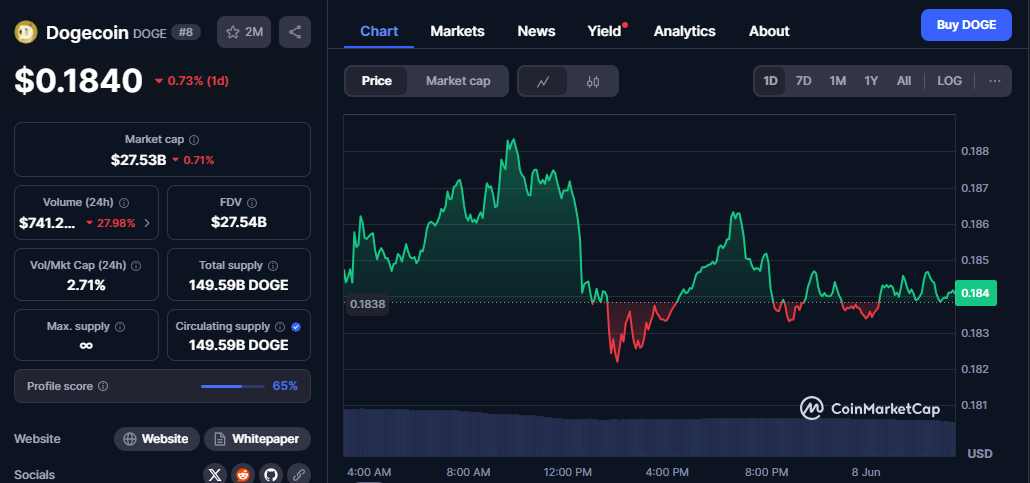This screenshot has width=1030, height=483.
Task: Add Dogecoin to watchlist via star button
Action: point(244,32)
